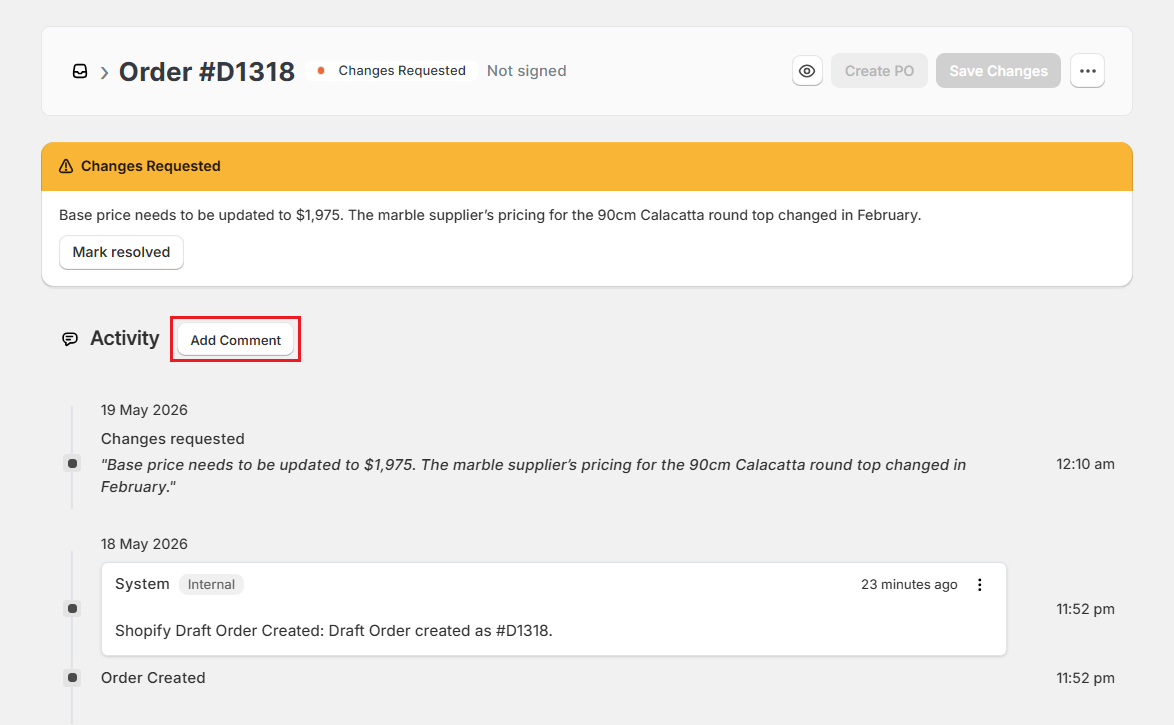Click the 'Changes requested' activity title
Viewport: 1174px width, 725px height.
pyautogui.click(x=173, y=439)
